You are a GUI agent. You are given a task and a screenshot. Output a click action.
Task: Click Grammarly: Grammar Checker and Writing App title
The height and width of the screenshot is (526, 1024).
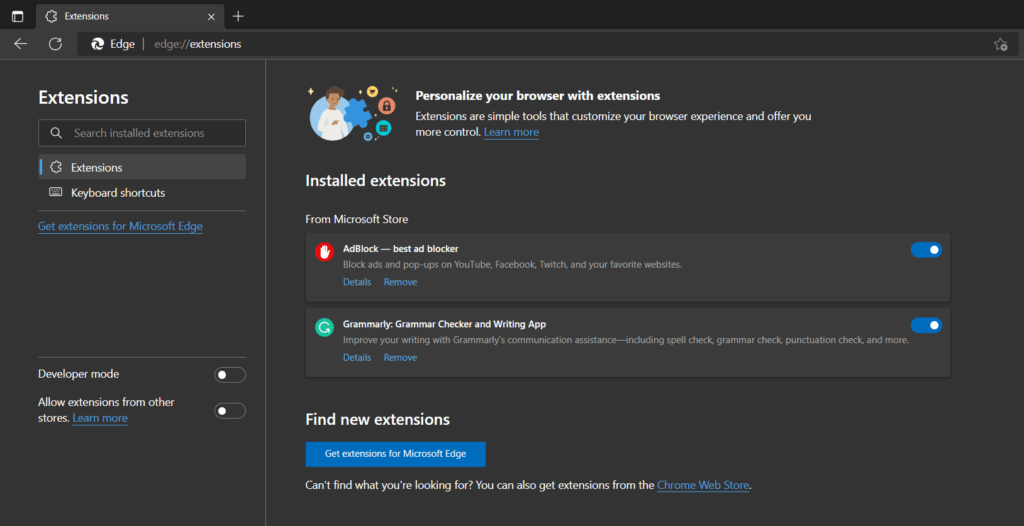(444, 324)
